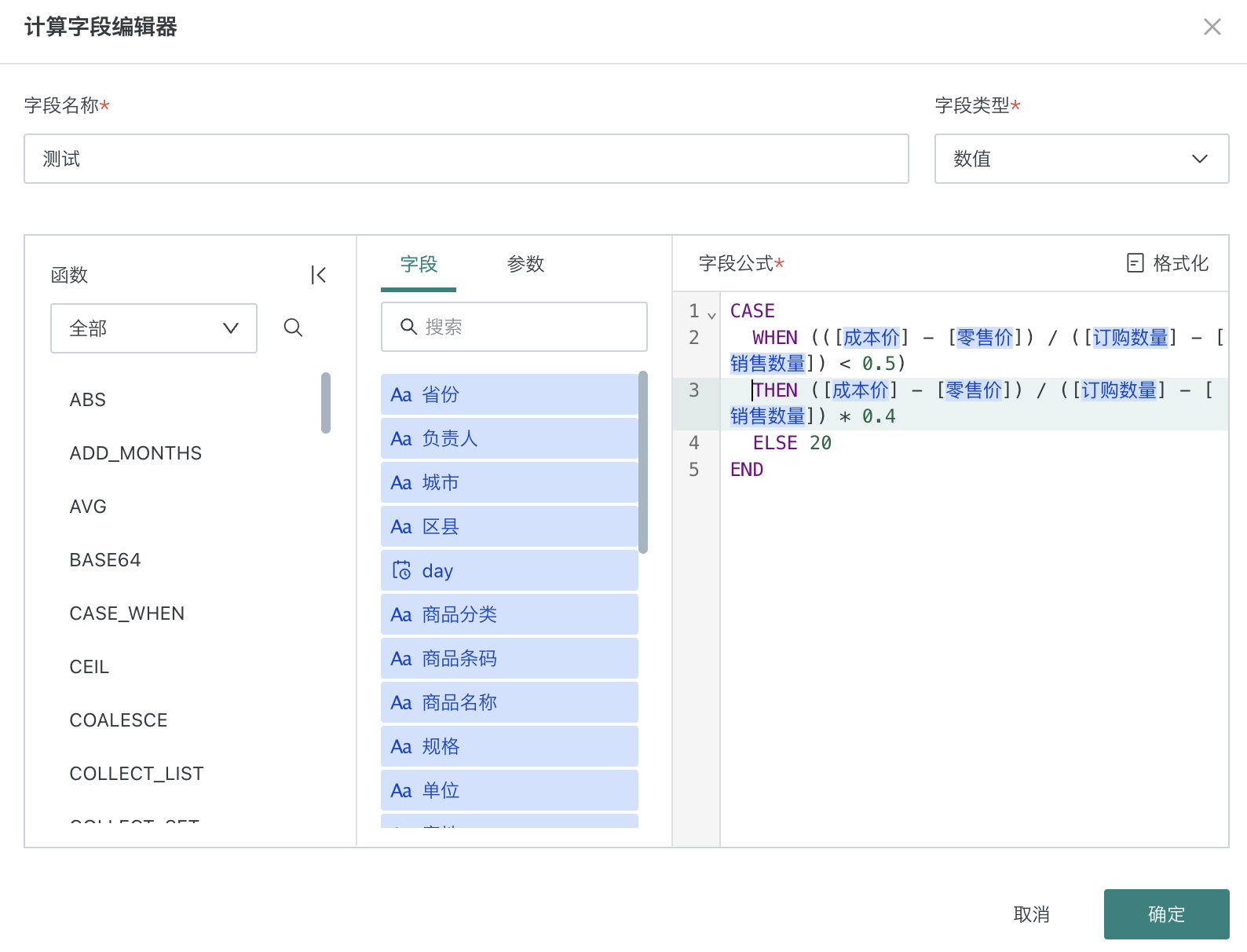Insert the 商品分类 field name
This screenshot has height=952, width=1247.
tap(459, 614)
